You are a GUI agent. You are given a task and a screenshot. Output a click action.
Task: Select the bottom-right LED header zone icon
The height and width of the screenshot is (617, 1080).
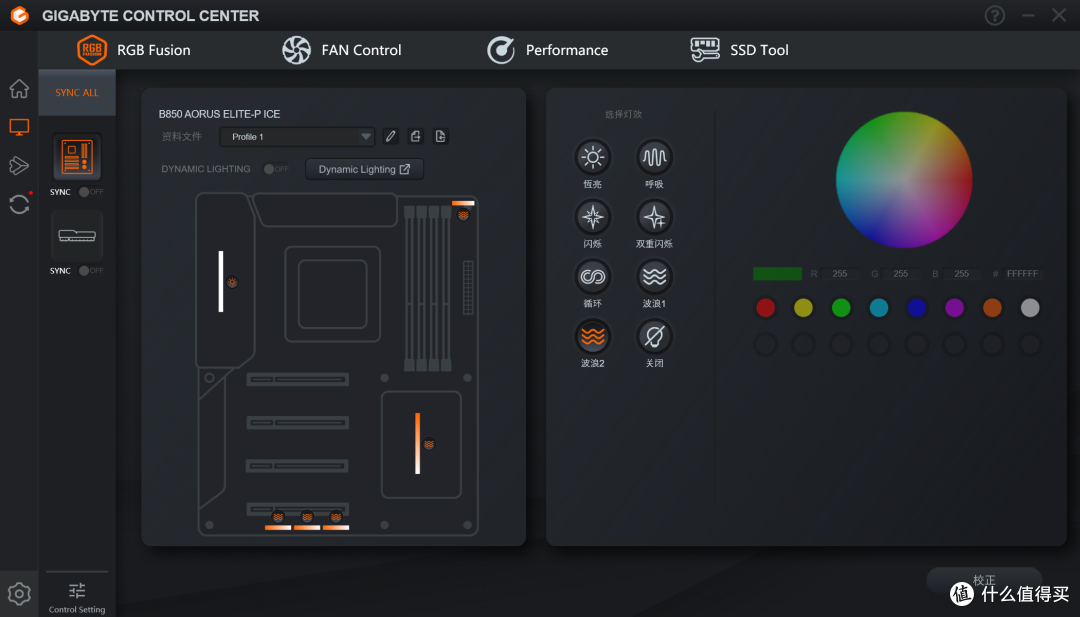[x=336, y=516]
